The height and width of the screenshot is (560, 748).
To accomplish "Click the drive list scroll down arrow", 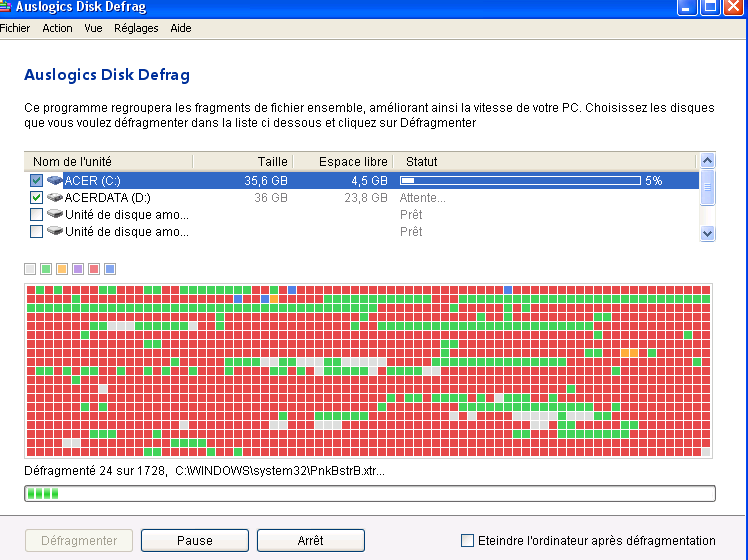I will 707,234.
